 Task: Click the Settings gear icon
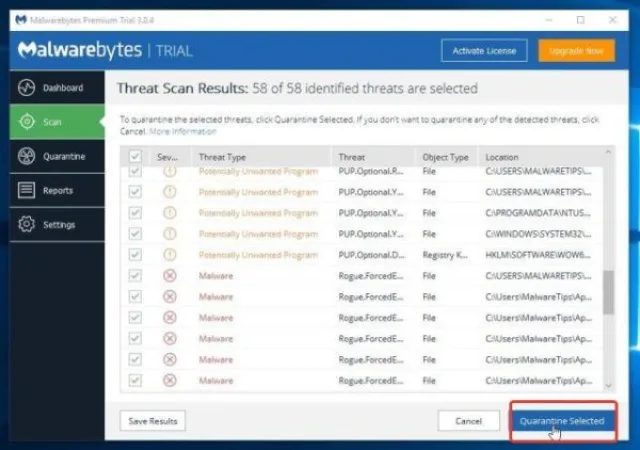(x=27, y=224)
